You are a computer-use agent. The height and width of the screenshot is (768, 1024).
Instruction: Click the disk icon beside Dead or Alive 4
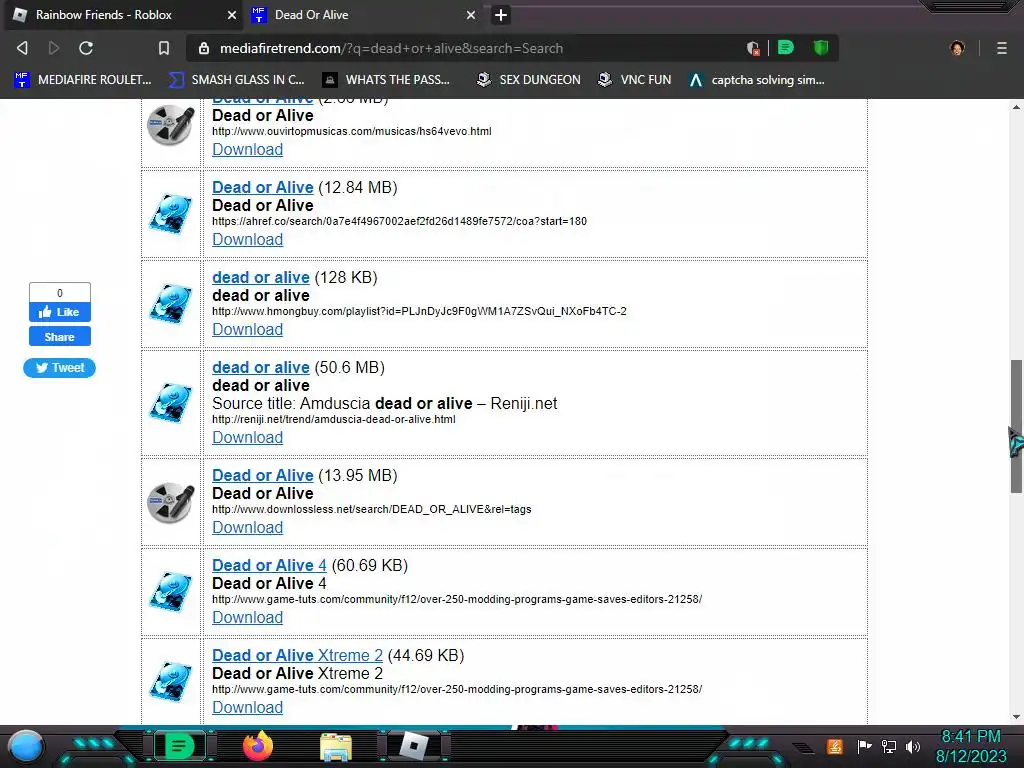tap(170, 592)
